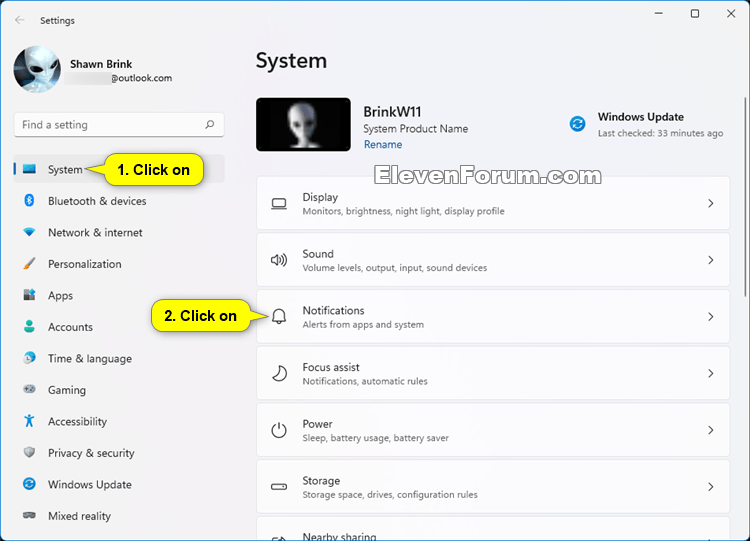The height and width of the screenshot is (541, 750).
Task: Click the BrinkW11 desktop wallpaper thumbnail
Action: [x=303, y=124]
